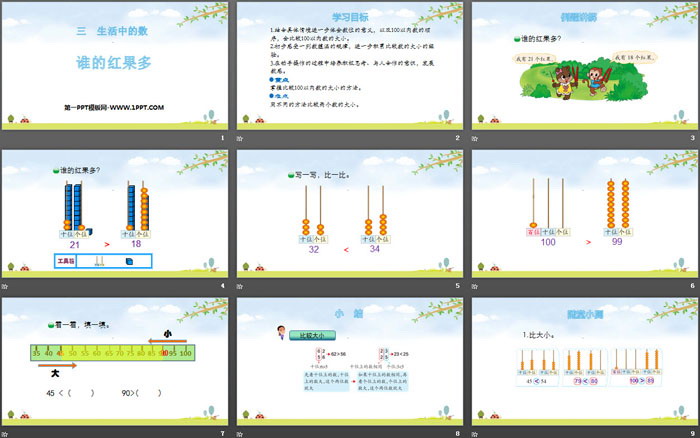
Task: Select slide 2 thumbnail 学习目标
Action: pos(350,66)
